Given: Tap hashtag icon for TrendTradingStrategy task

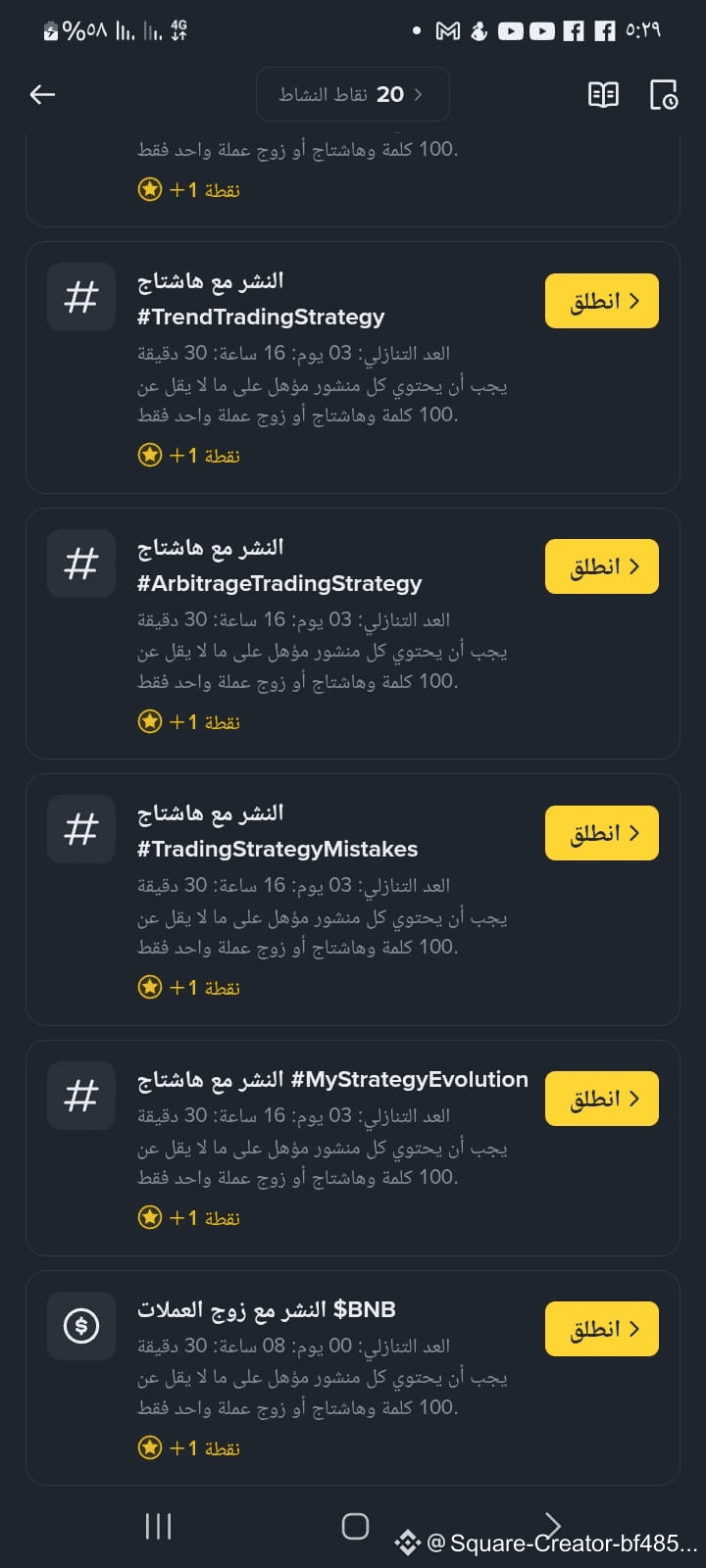Looking at the screenshot, I should [x=81, y=298].
